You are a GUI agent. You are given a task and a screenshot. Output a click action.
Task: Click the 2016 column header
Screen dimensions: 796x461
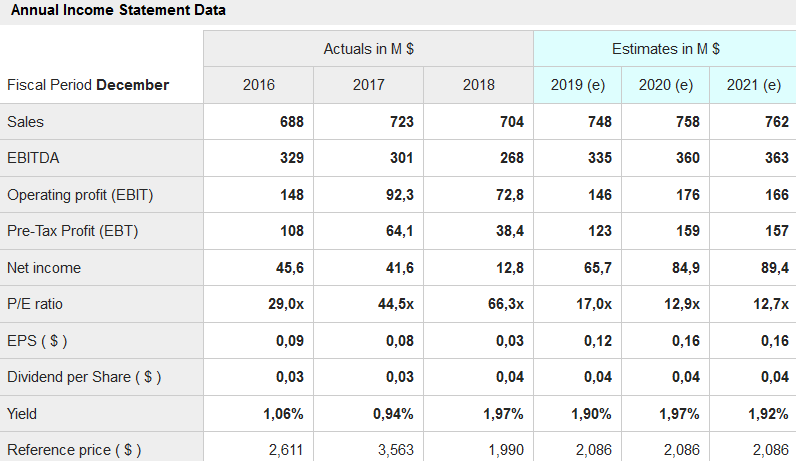pos(258,85)
